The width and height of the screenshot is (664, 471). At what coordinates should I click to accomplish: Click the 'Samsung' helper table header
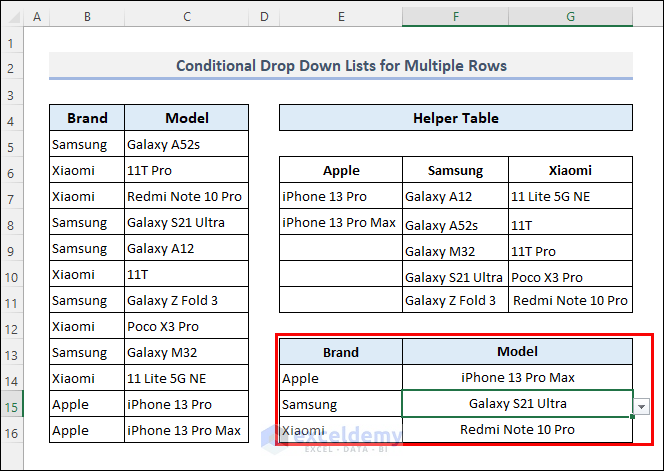tap(455, 170)
